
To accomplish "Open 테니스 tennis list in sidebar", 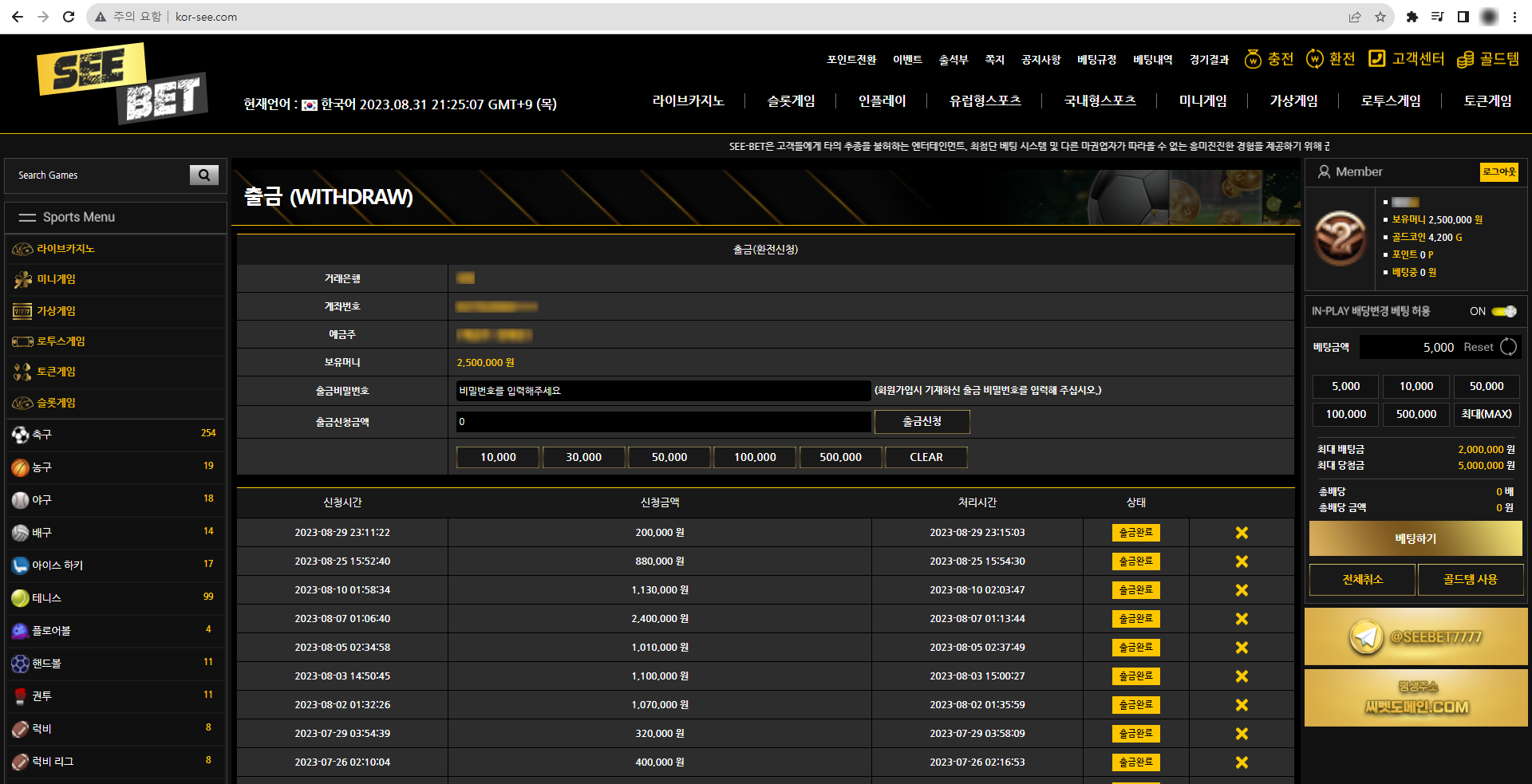I will [46, 597].
